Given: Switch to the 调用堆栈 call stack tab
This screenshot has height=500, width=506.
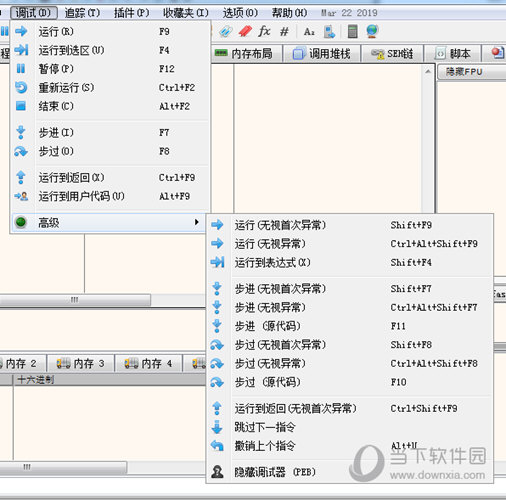Looking at the screenshot, I should pyautogui.click(x=322, y=53).
